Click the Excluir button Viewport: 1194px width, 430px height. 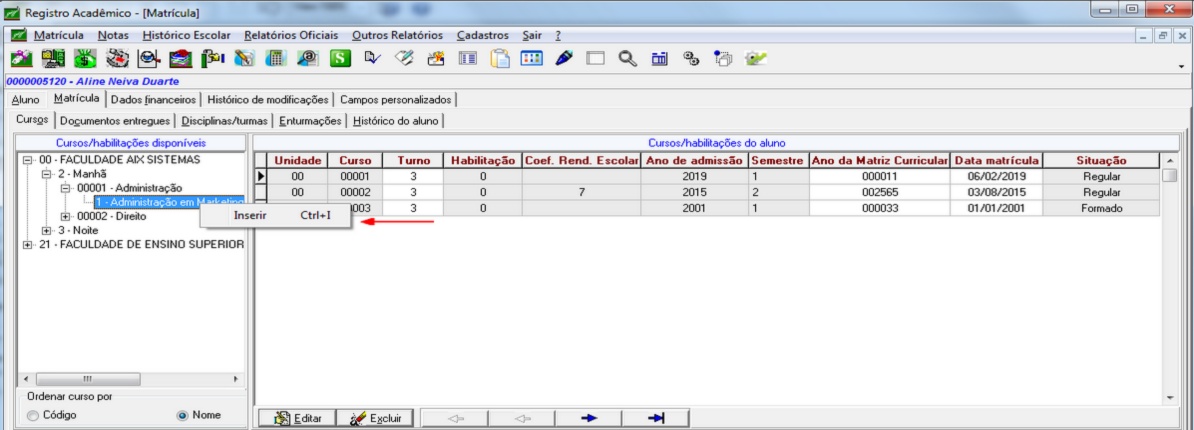(375, 418)
